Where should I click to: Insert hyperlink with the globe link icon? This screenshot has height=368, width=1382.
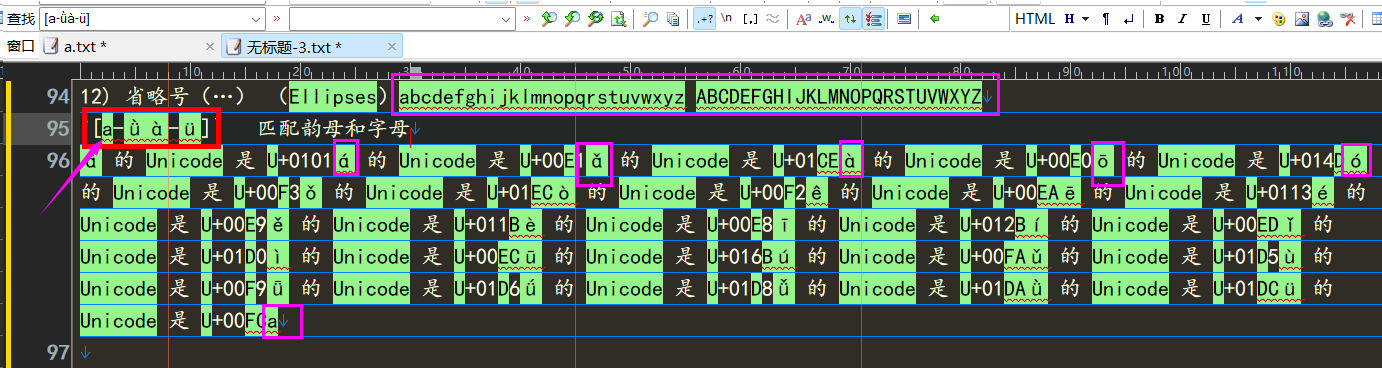(x=1324, y=18)
